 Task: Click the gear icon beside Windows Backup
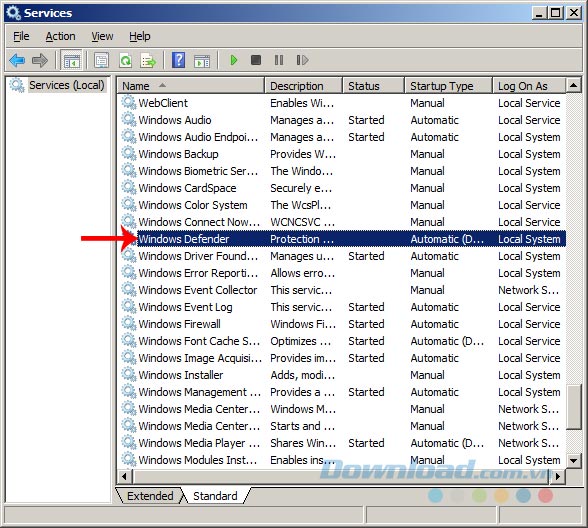click(x=129, y=153)
